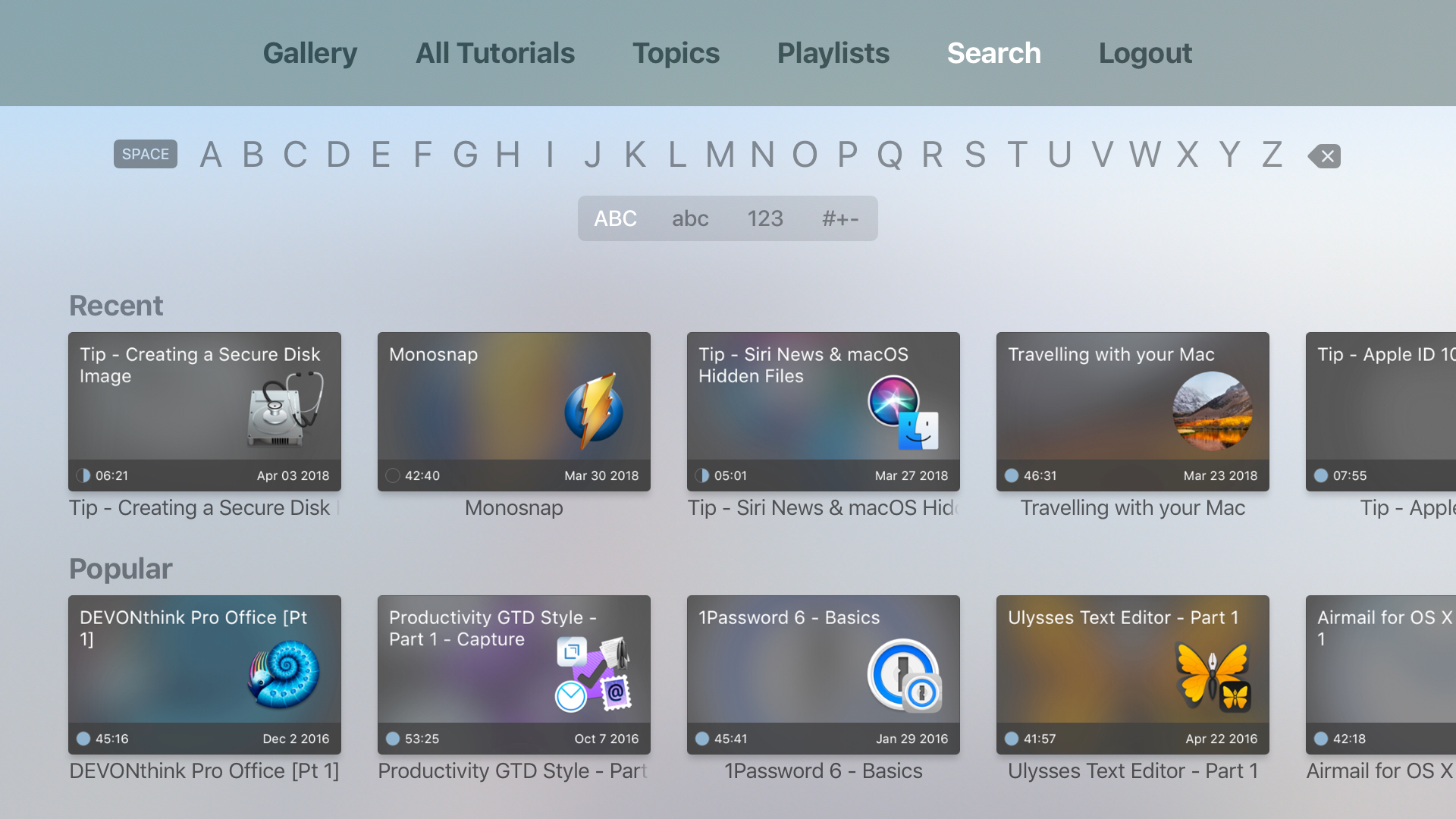Screen dimensions: 1456x819
Task: Click status dot on Ulysses Text Editor card
Action: (1012, 739)
